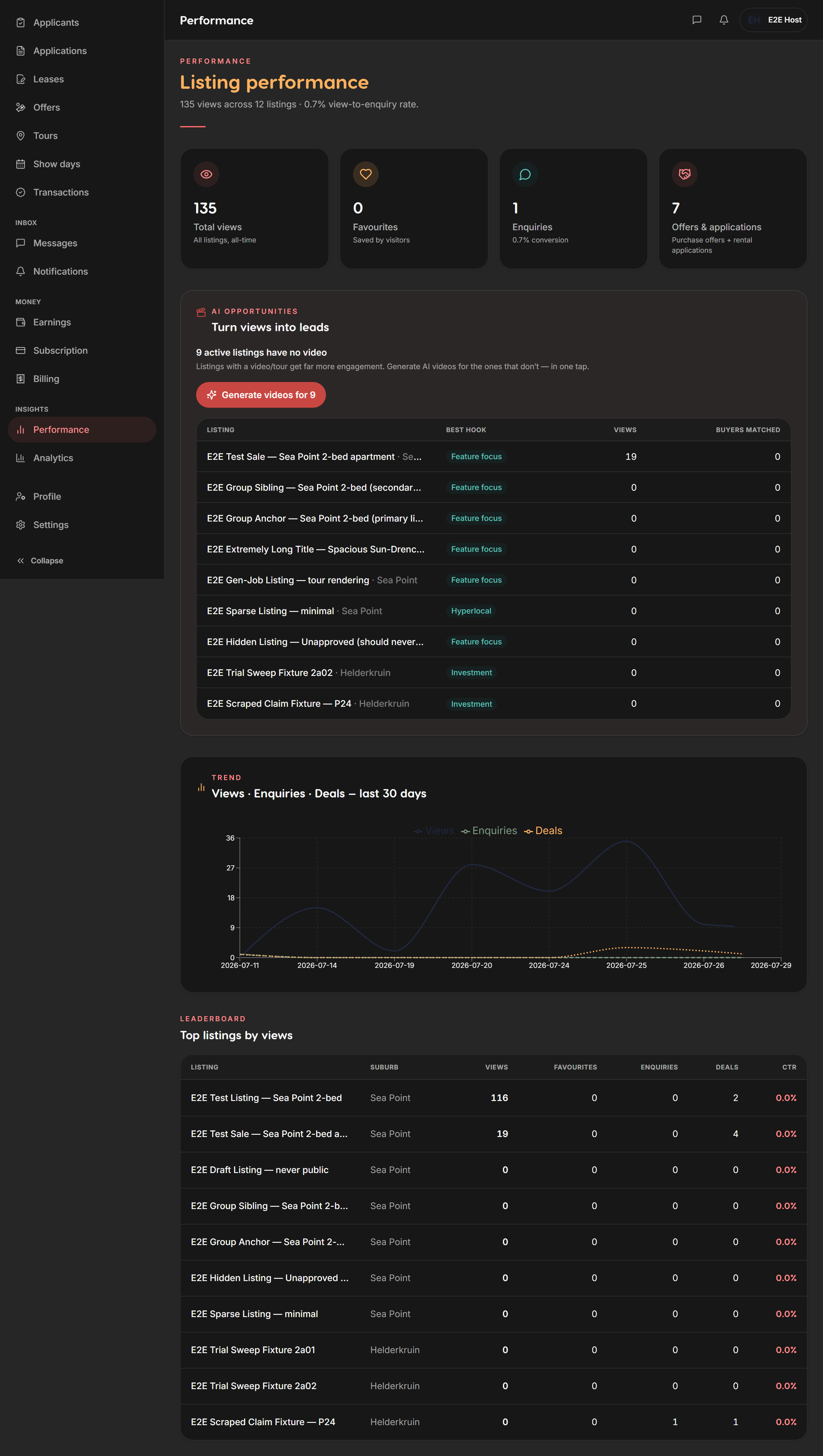The image size is (823, 1456).
Task: Toggle the Deals series in chart legend
Action: [x=543, y=830]
